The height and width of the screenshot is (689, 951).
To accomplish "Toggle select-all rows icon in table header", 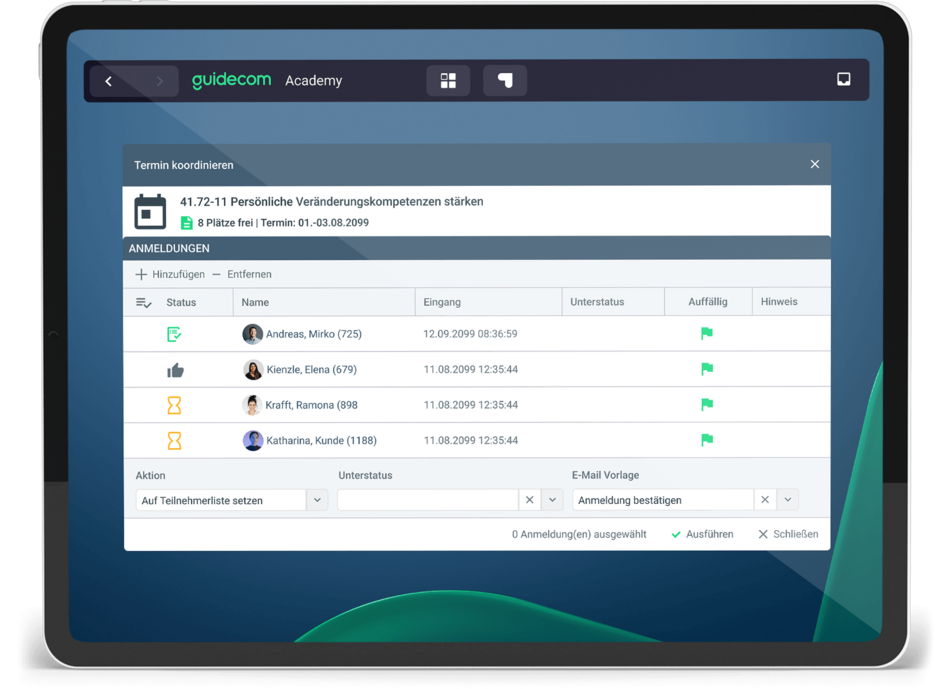I will [144, 302].
